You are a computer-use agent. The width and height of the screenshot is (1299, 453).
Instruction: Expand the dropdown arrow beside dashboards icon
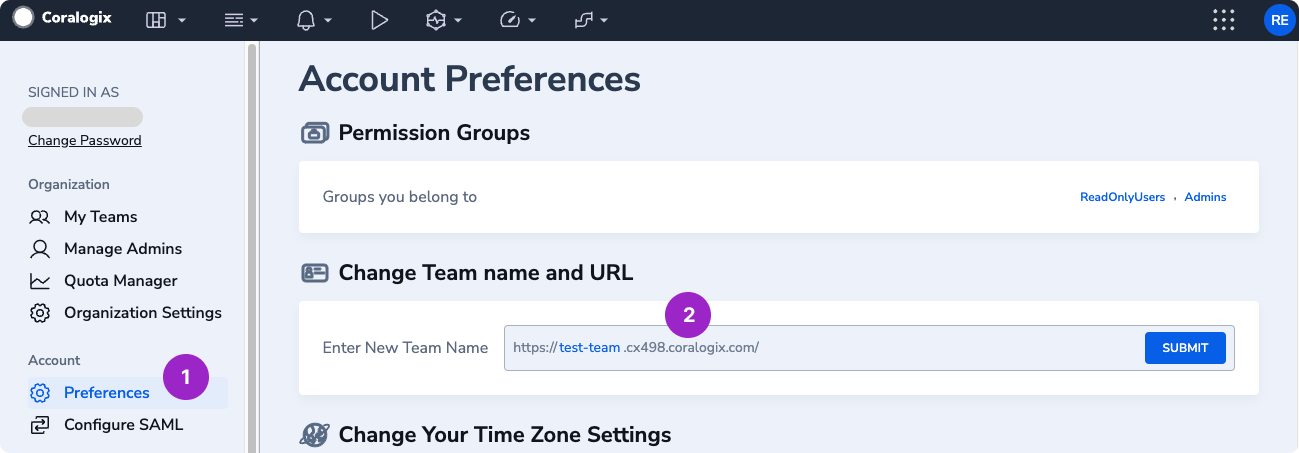[182, 20]
